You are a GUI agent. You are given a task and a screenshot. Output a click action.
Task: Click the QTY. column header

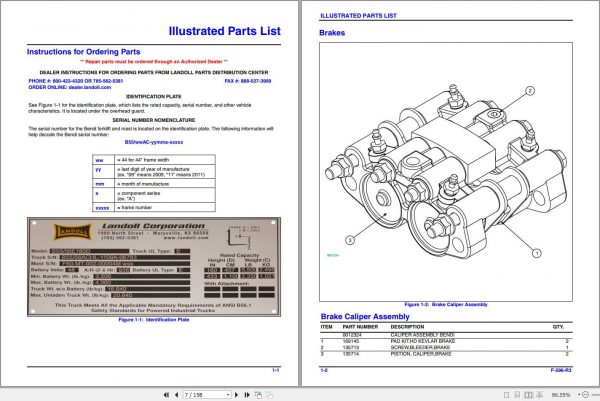click(558, 327)
